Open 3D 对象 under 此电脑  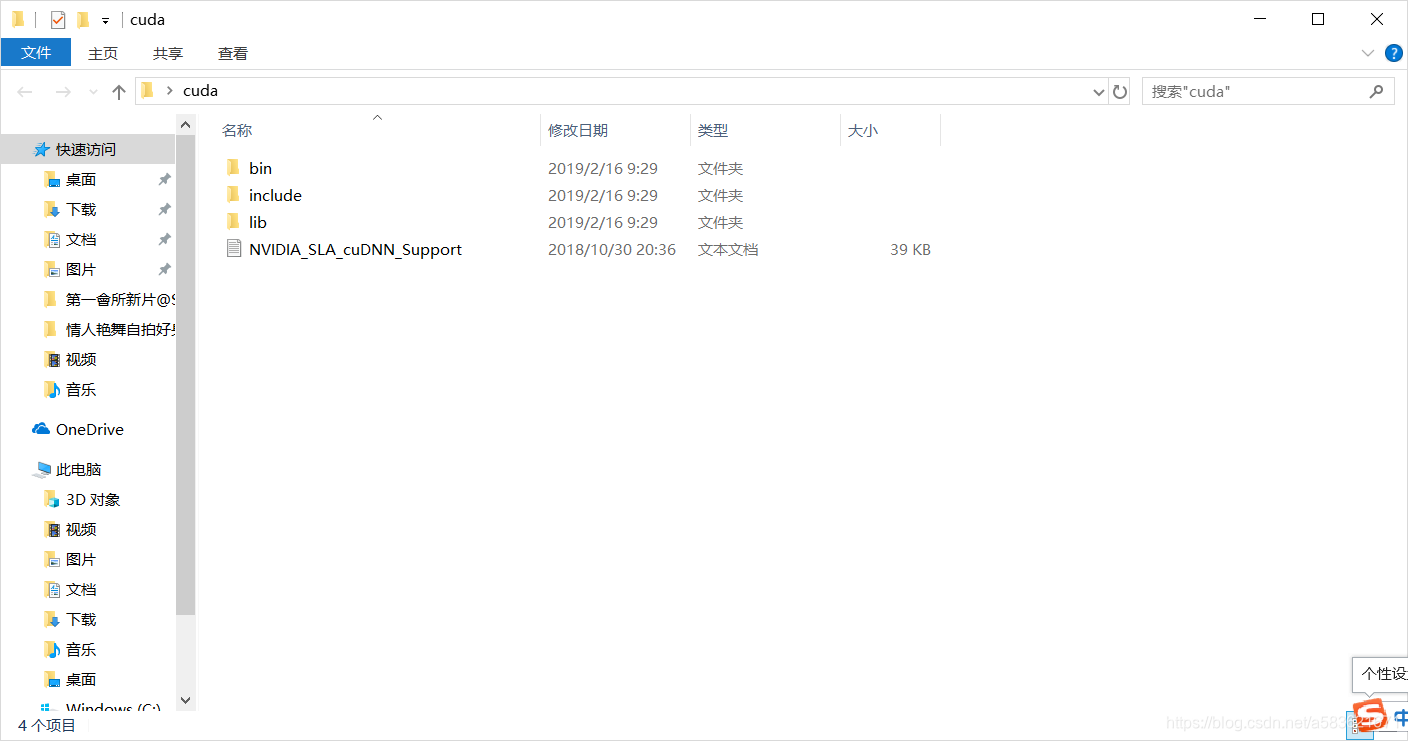tap(93, 499)
